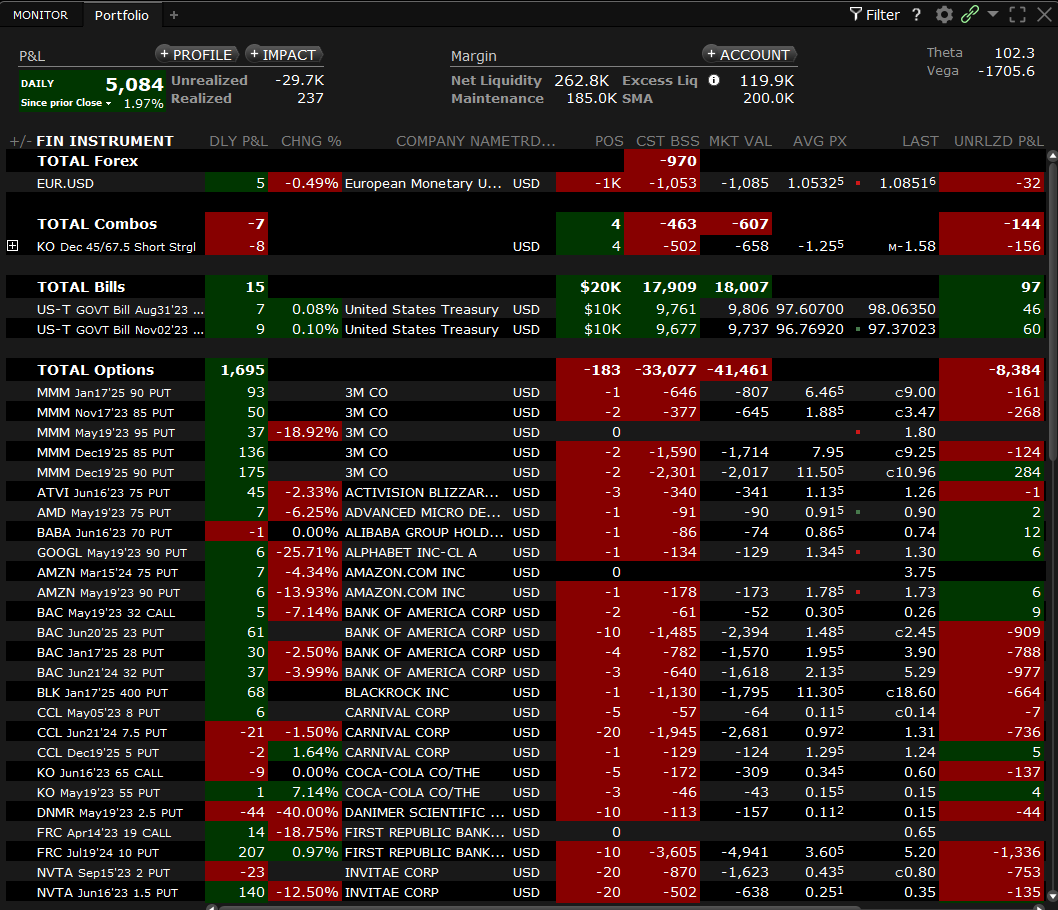The height and width of the screenshot is (910, 1058).
Task: Expand the PROFILE panel button
Action: pyautogui.click(x=196, y=55)
